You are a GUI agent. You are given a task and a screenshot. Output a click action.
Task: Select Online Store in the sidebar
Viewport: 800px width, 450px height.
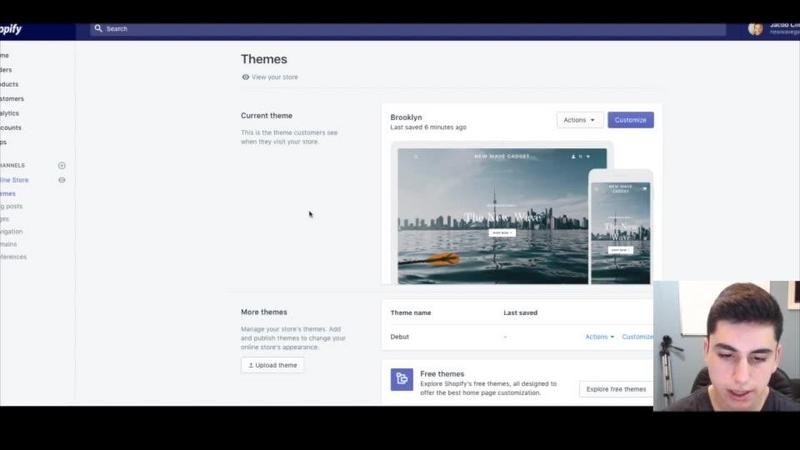click(14, 180)
